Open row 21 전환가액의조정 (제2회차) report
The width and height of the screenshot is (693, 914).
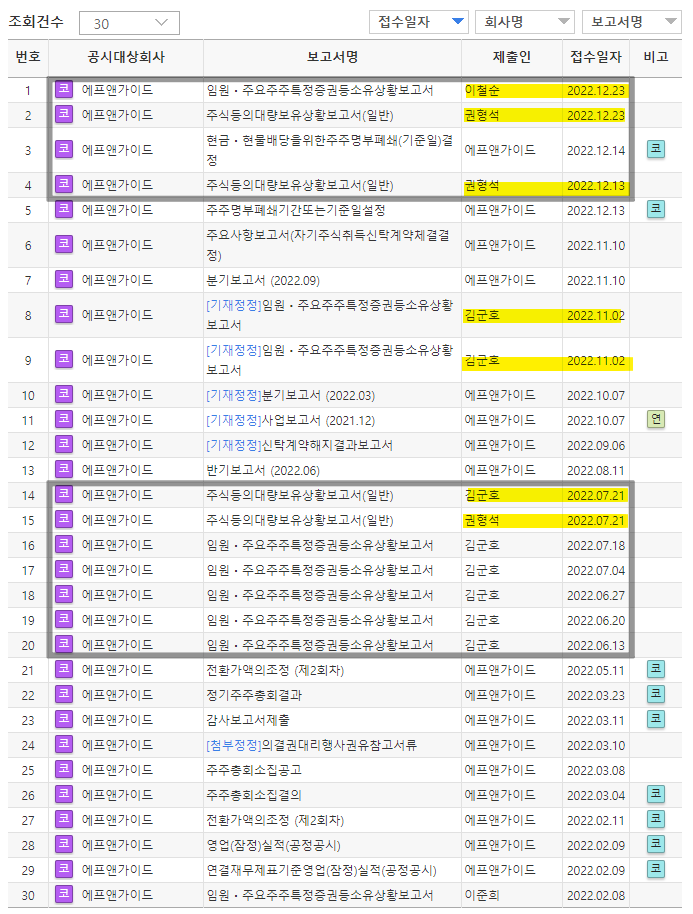(x=275, y=670)
